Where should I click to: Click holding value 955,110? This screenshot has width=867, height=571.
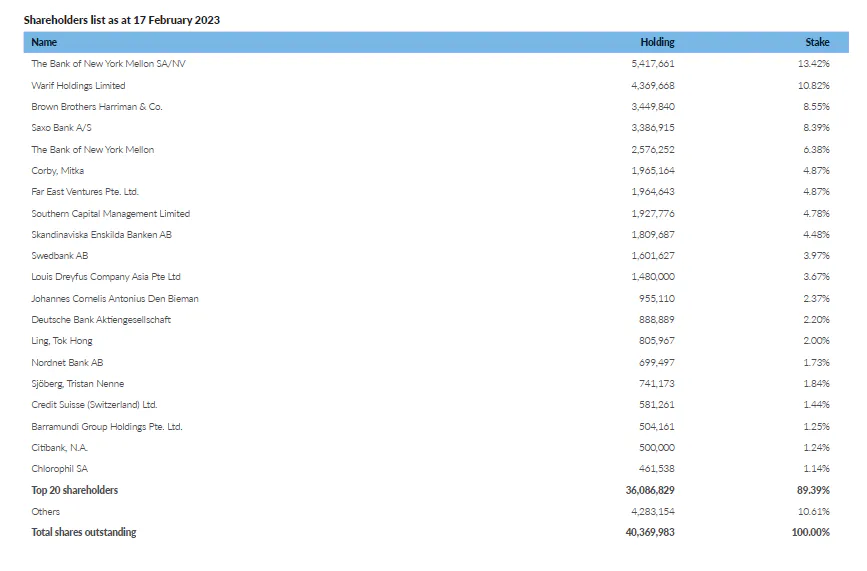tap(657, 299)
